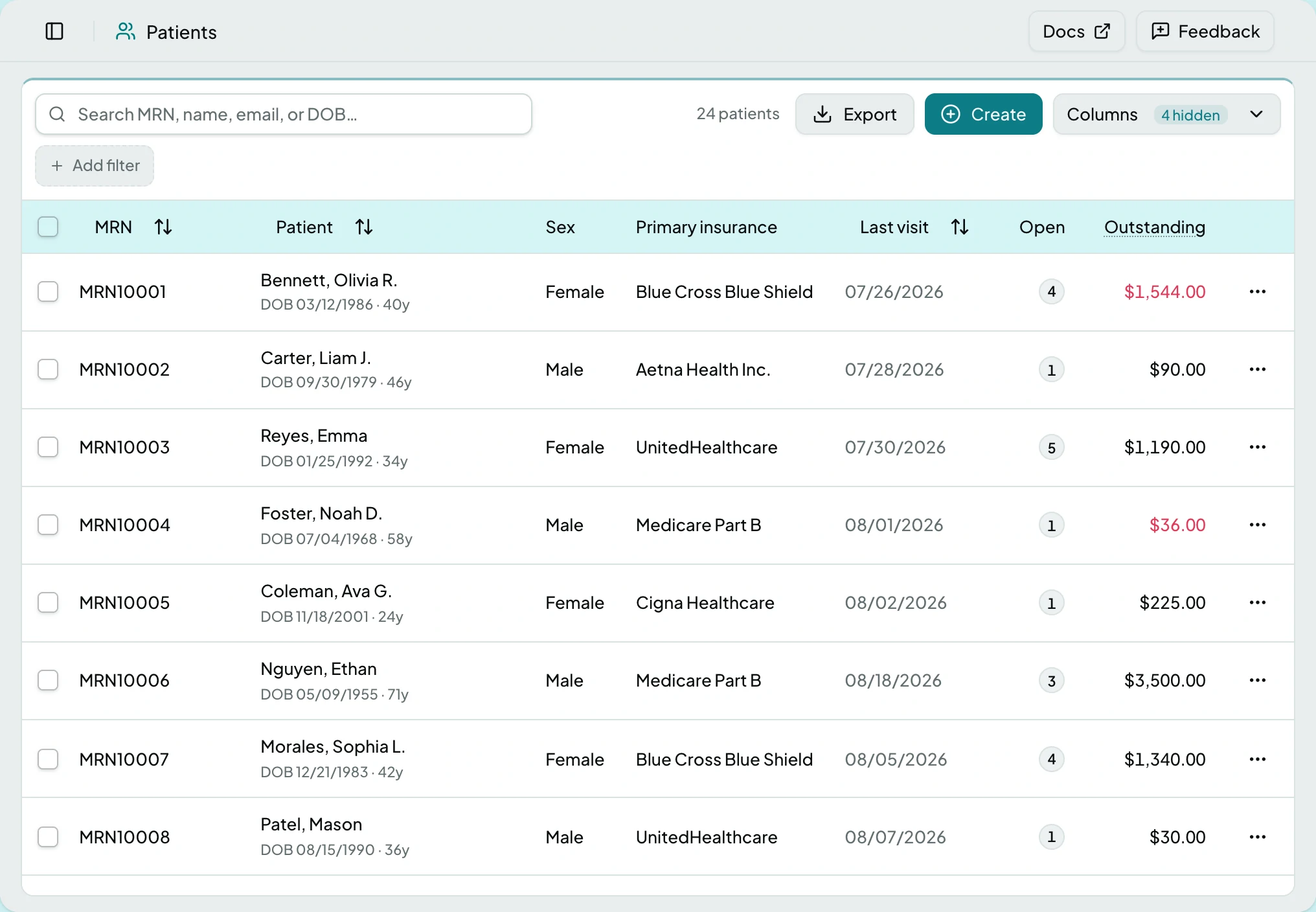Image resolution: width=1316 pixels, height=912 pixels.
Task: Click the Open column header
Action: pyautogui.click(x=1042, y=227)
